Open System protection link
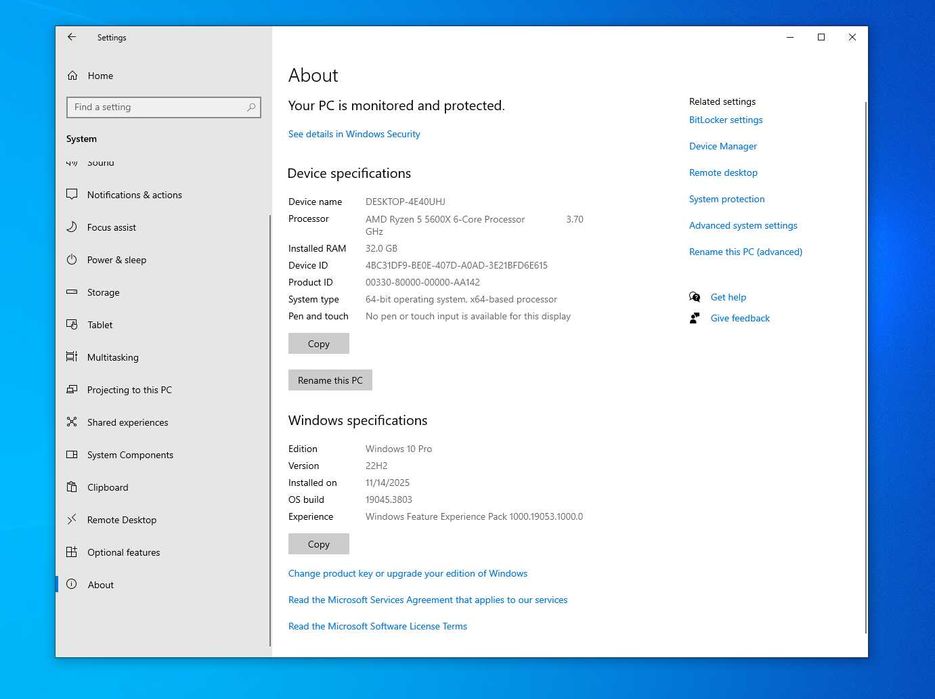Screen dimensions: 935x699 point(726,199)
